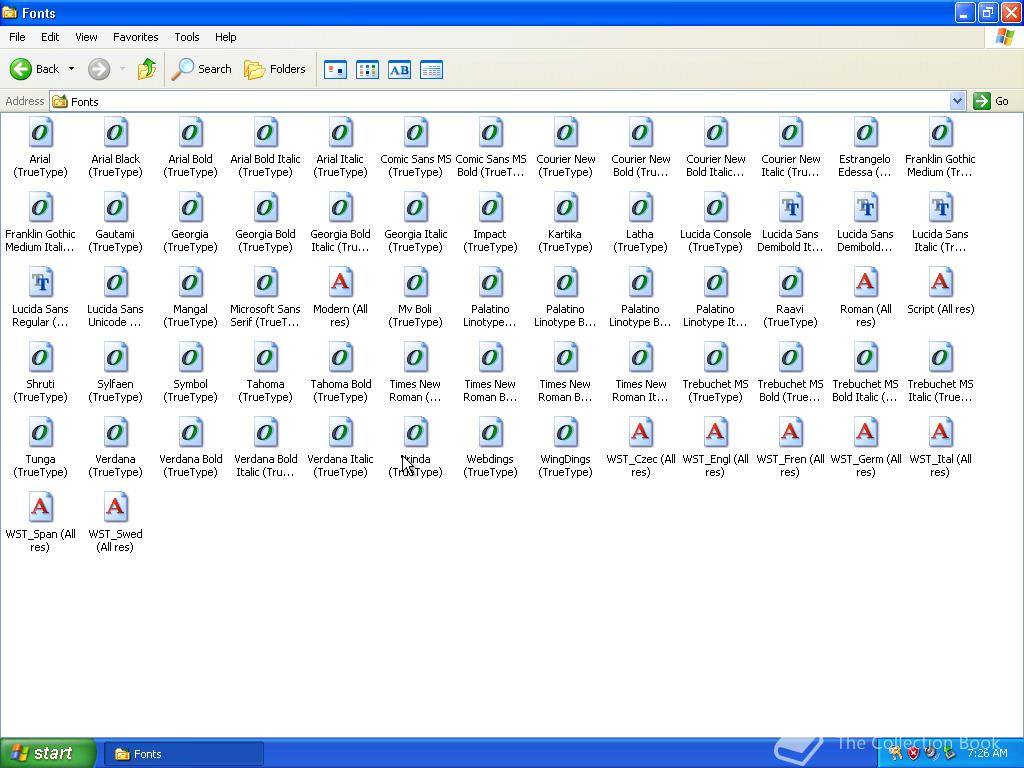Open the Help menu

click(225, 37)
